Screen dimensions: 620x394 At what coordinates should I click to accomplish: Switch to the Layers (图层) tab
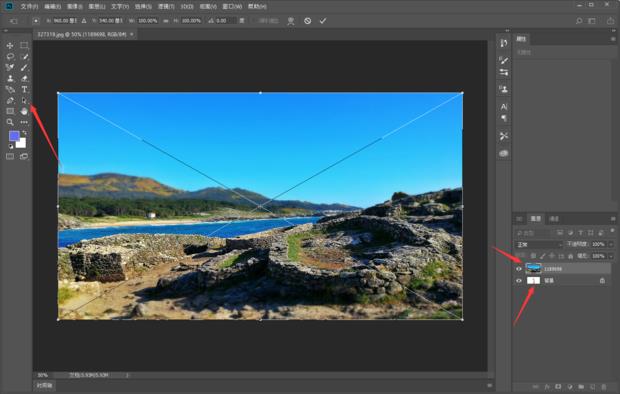pos(535,219)
